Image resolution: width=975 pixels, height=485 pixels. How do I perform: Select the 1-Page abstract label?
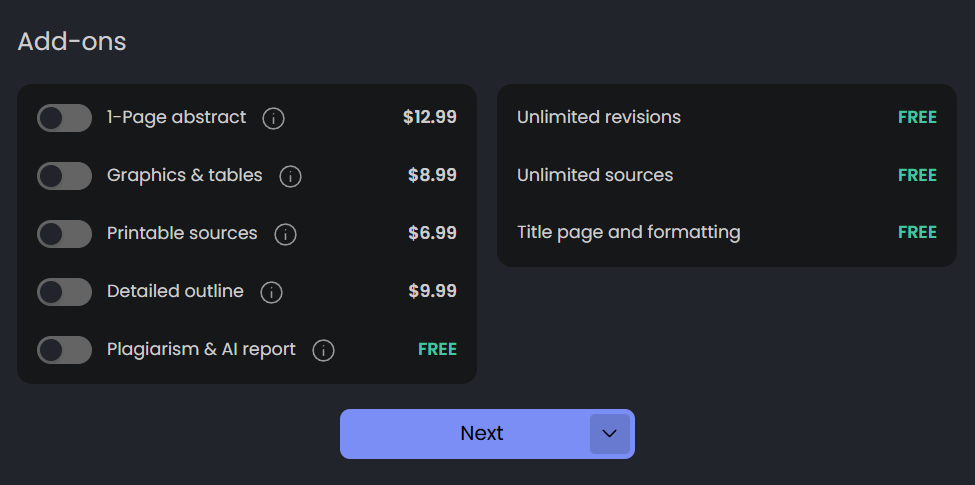click(x=177, y=117)
